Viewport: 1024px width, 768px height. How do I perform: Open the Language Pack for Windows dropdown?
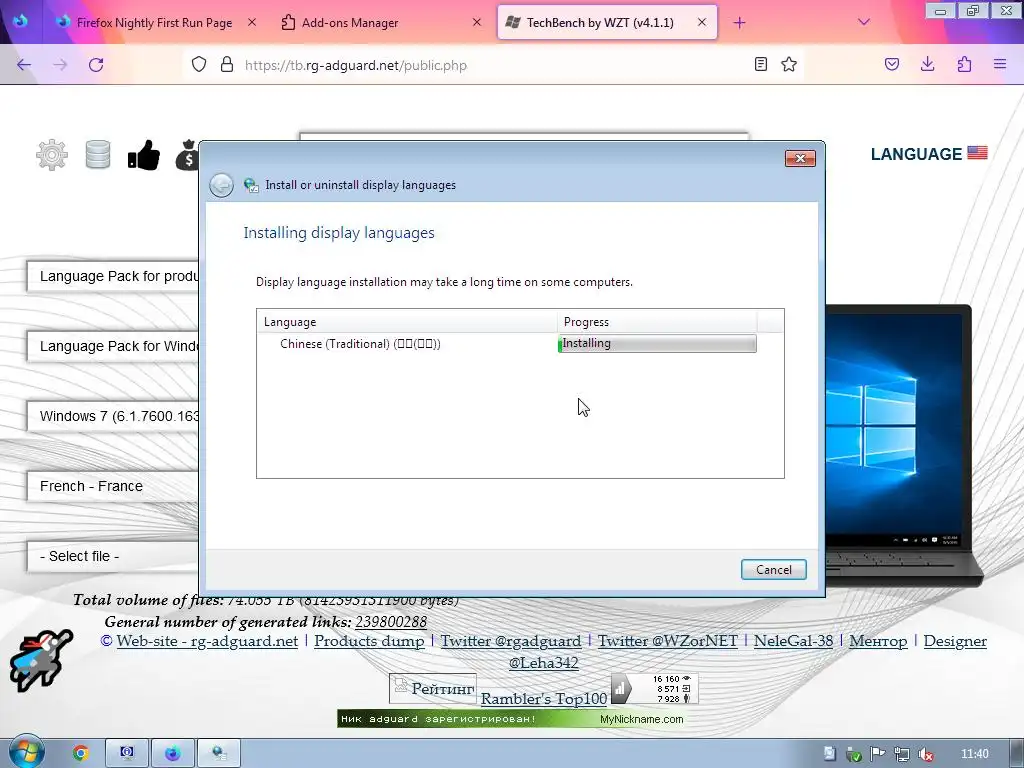pos(113,346)
